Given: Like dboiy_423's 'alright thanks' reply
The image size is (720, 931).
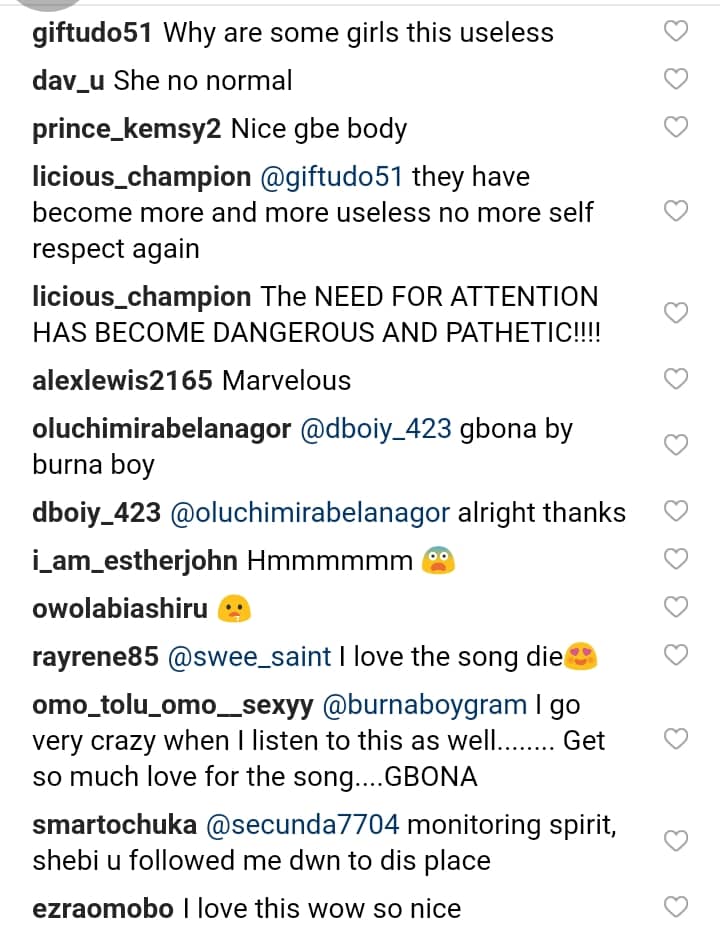Looking at the screenshot, I should 676,511.
